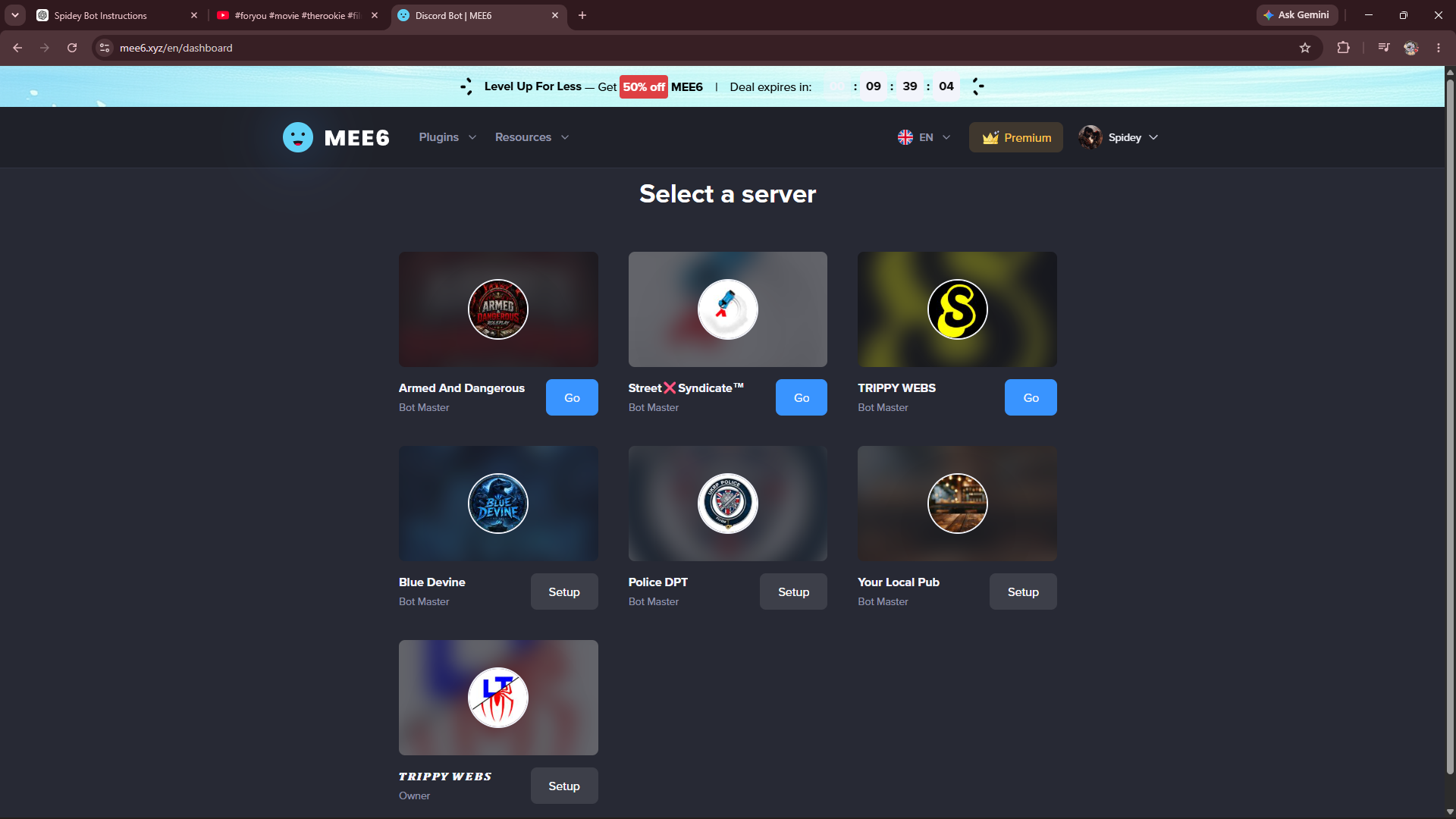Open the Chrome three-dot menu
The width and height of the screenshot is (1456, 819).
1439,48
